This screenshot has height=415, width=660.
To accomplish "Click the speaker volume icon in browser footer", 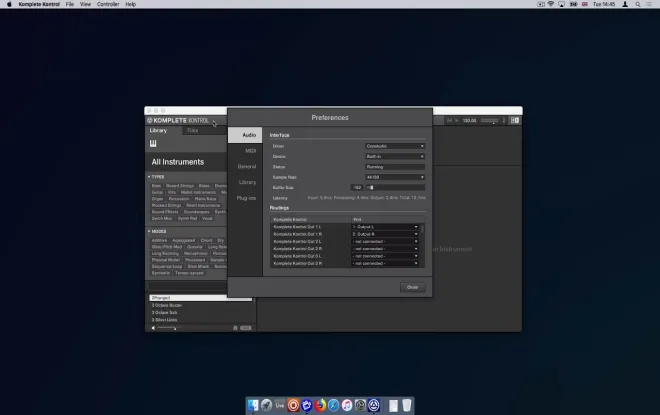I will (x=153, y=328).
